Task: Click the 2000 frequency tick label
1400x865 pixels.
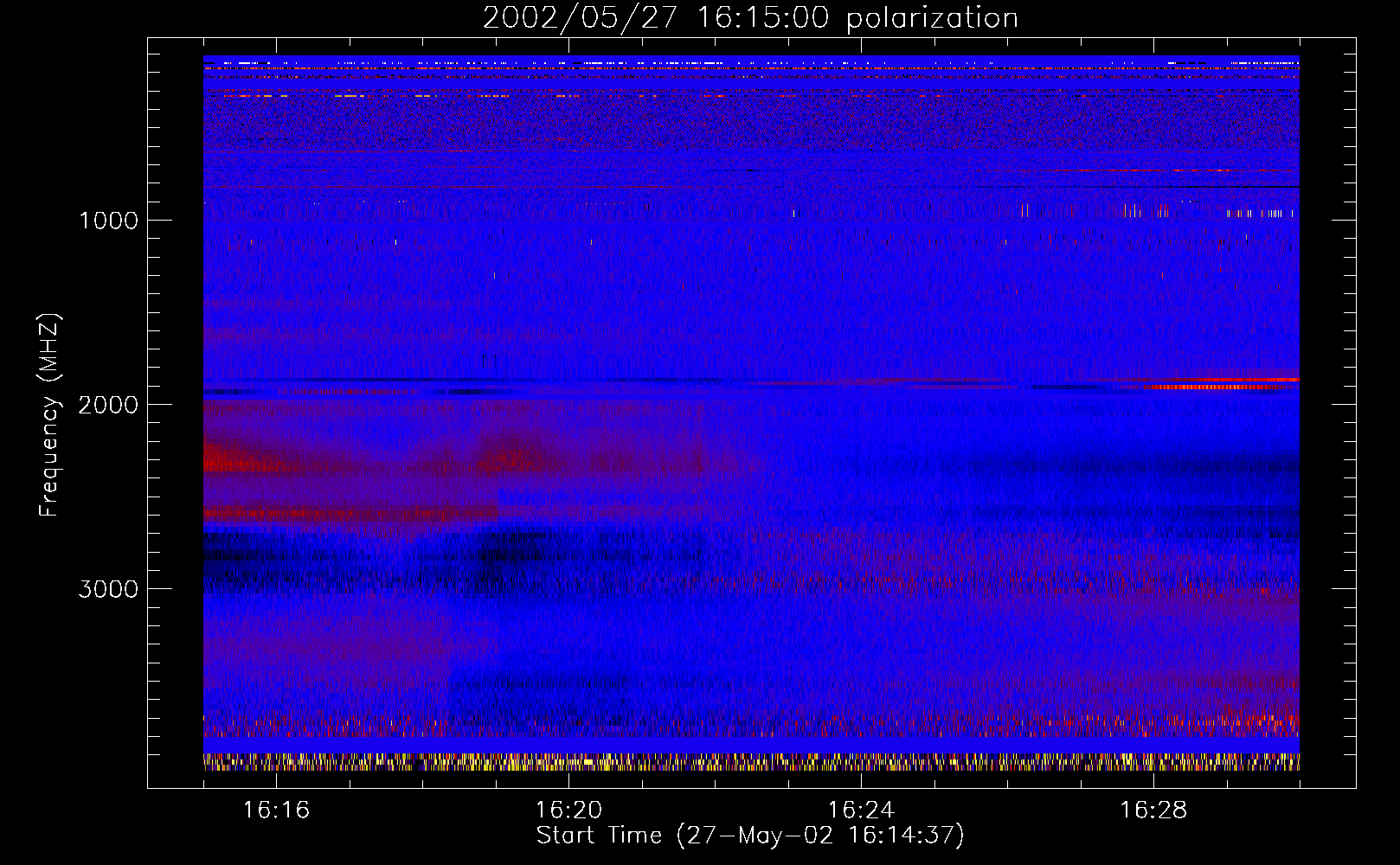Action: point(108,404)
